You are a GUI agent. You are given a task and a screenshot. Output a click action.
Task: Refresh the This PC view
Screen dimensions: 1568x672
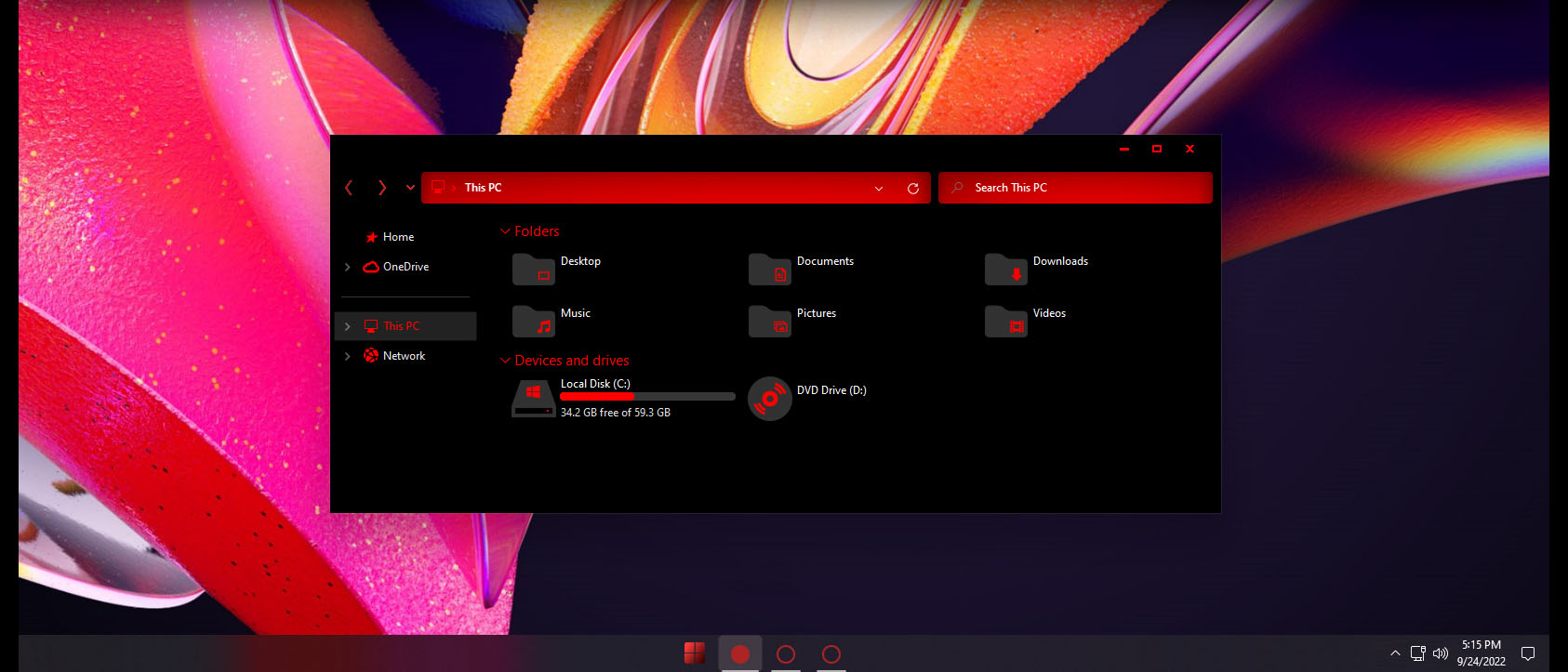(913, 189)
